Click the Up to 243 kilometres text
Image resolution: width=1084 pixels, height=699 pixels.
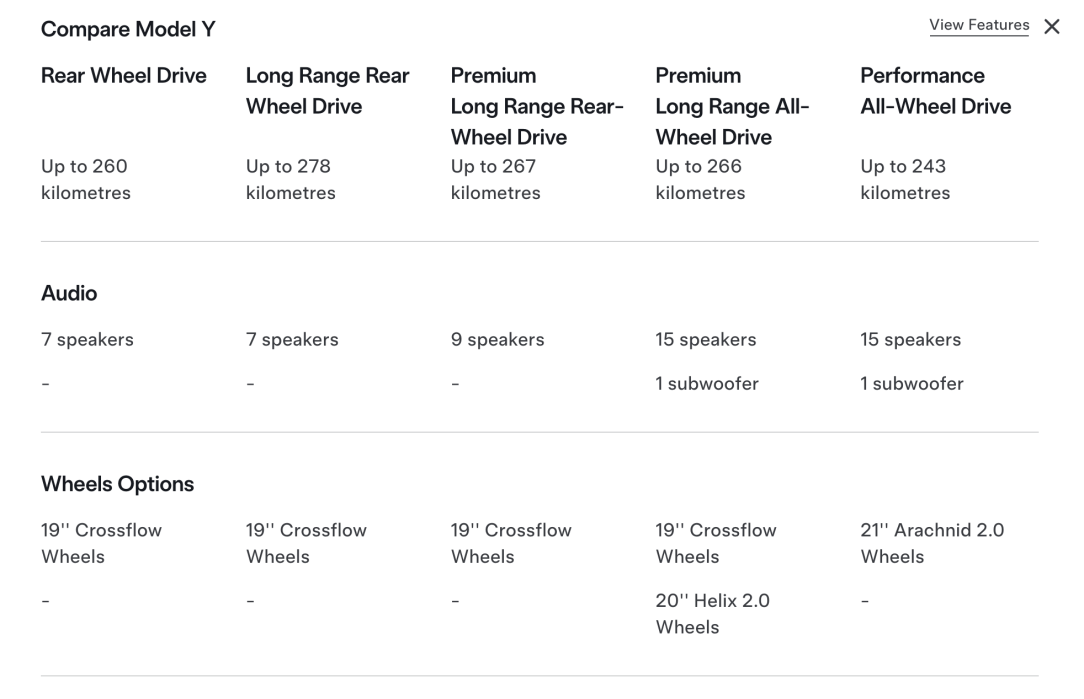[905, 179]
